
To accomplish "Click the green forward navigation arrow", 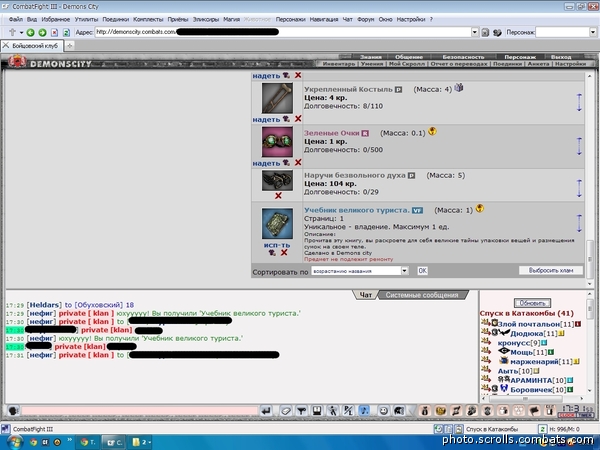I will pyautogui.click(x=42, y=33).
